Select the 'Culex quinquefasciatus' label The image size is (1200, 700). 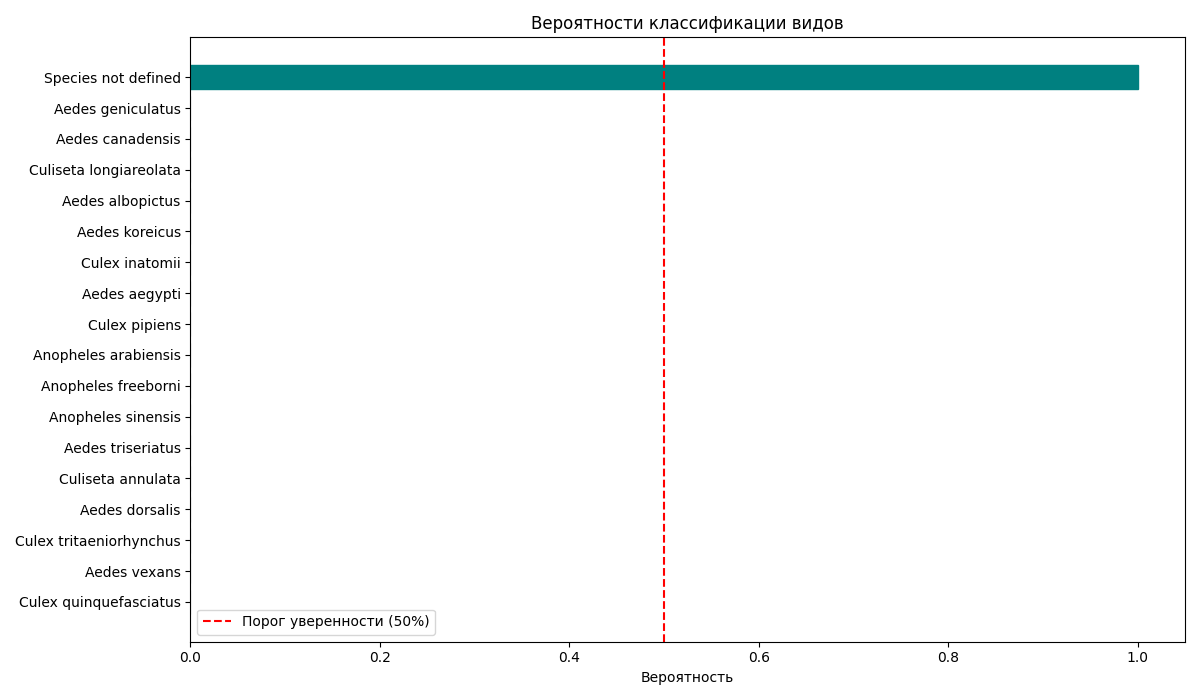[x=100, y=603]
